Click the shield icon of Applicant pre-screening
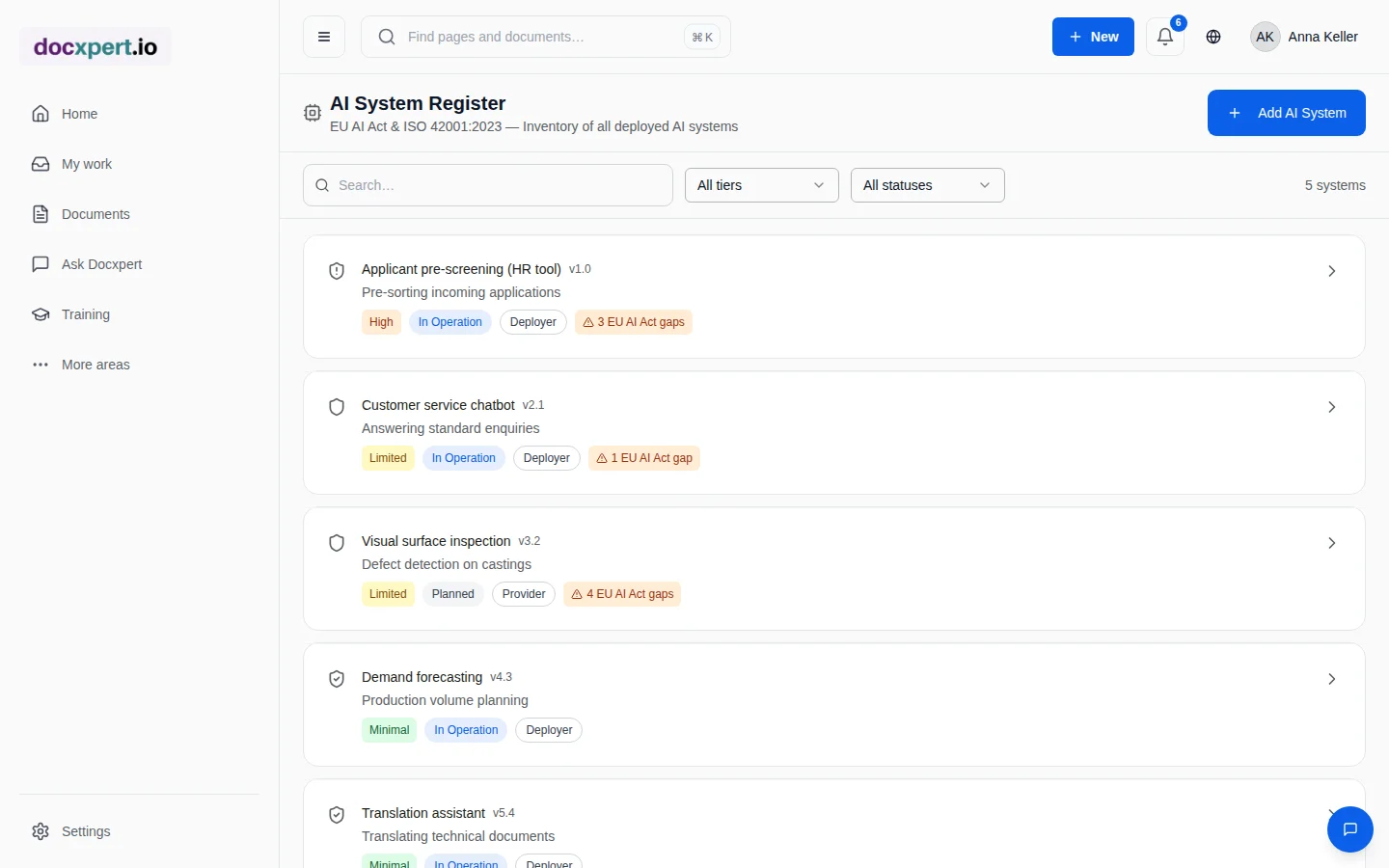The image size is (1389, 868). point(337,271)
